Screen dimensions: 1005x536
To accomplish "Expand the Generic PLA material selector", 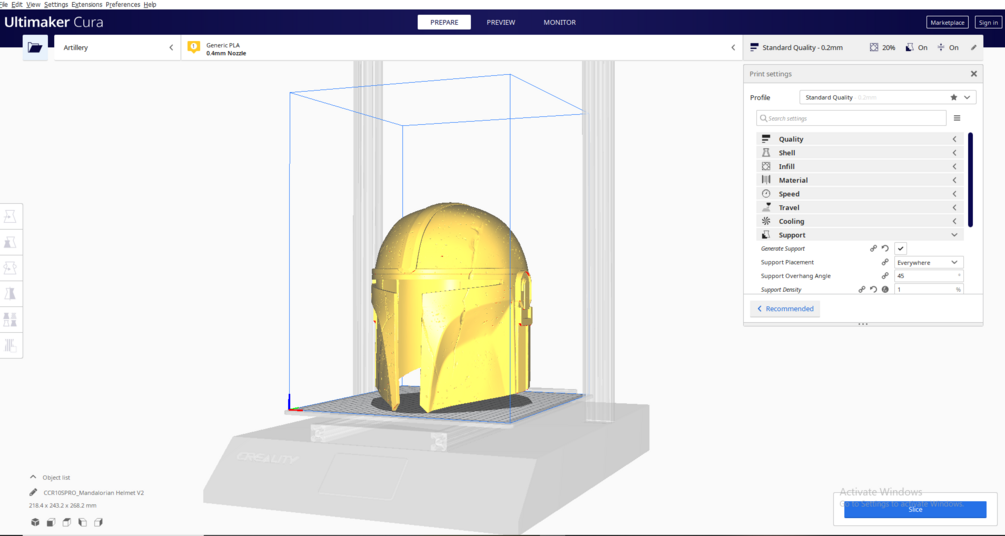I will (x=461, y=47).
